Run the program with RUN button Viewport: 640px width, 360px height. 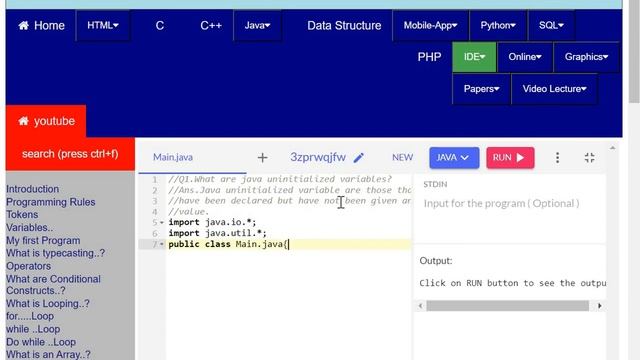510,158
